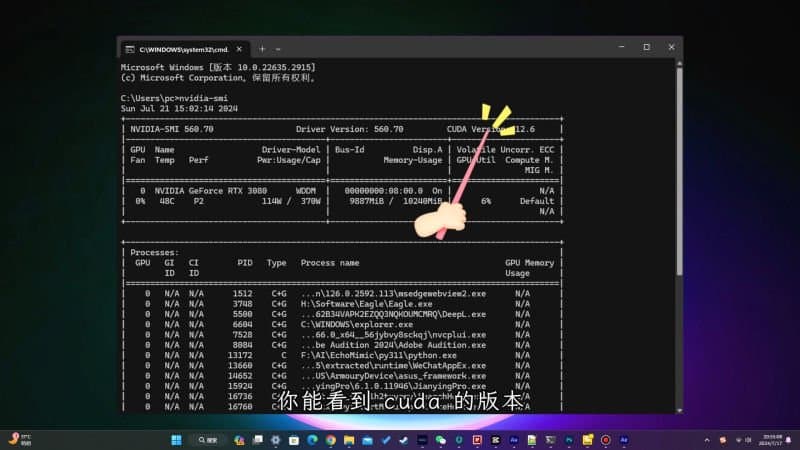Open the Windows Start menu
The width and height of the screenshot is (800, 450).
click(177, 440)
